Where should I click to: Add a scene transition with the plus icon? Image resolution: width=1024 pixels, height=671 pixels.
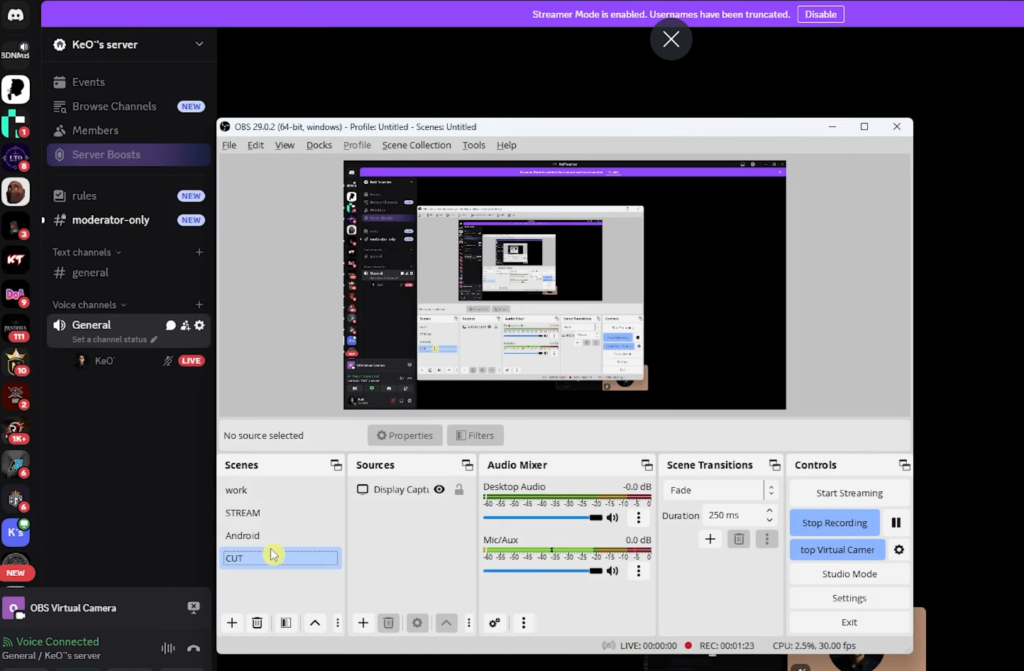click(710, 538)
